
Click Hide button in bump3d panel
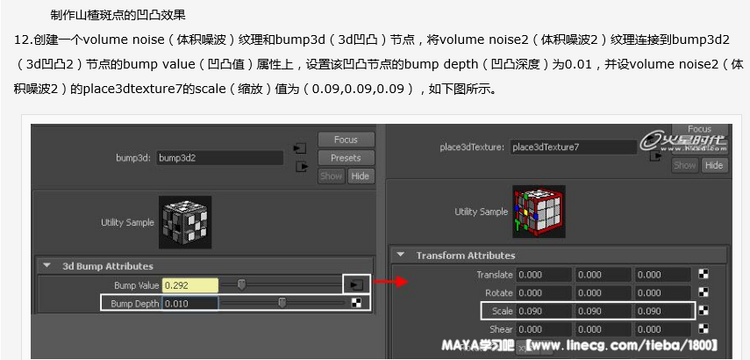[x=360, y=176]
